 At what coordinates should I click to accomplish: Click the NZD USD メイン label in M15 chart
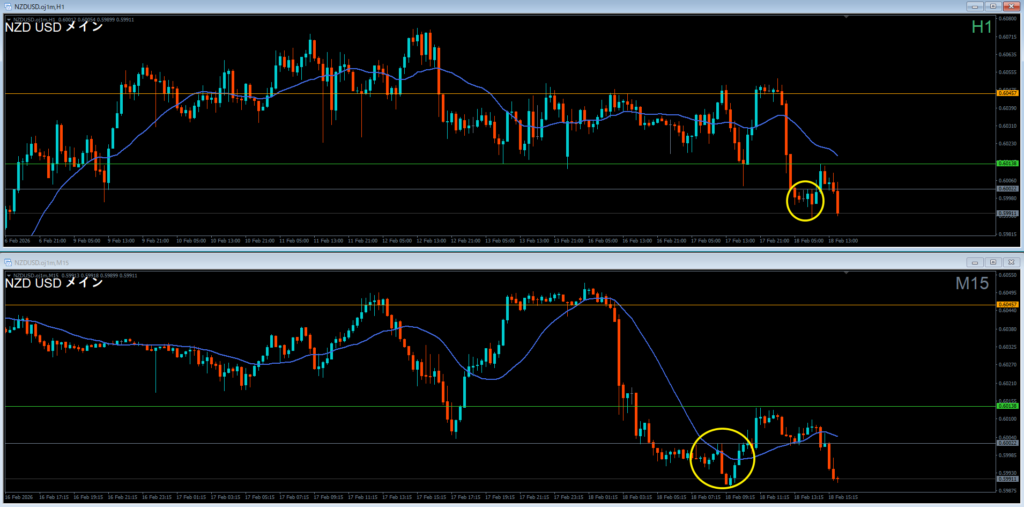54,283
